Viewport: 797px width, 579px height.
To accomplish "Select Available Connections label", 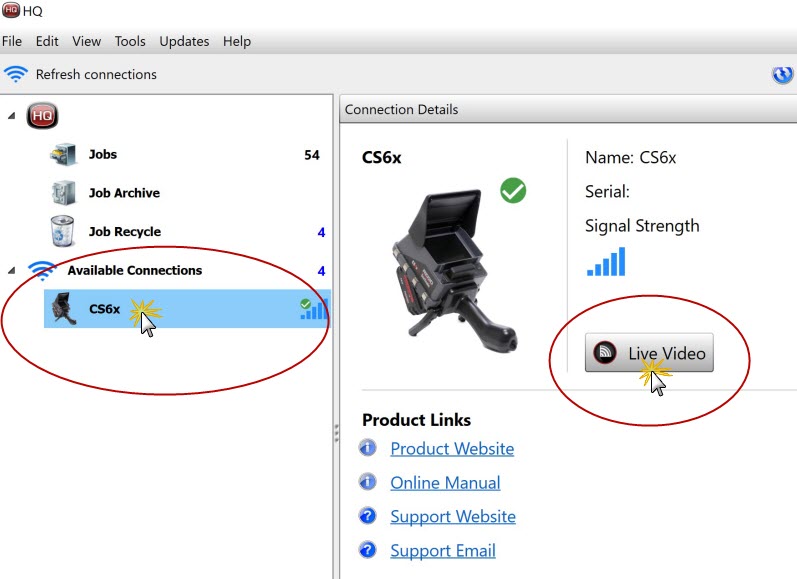I will pos(135,270).
